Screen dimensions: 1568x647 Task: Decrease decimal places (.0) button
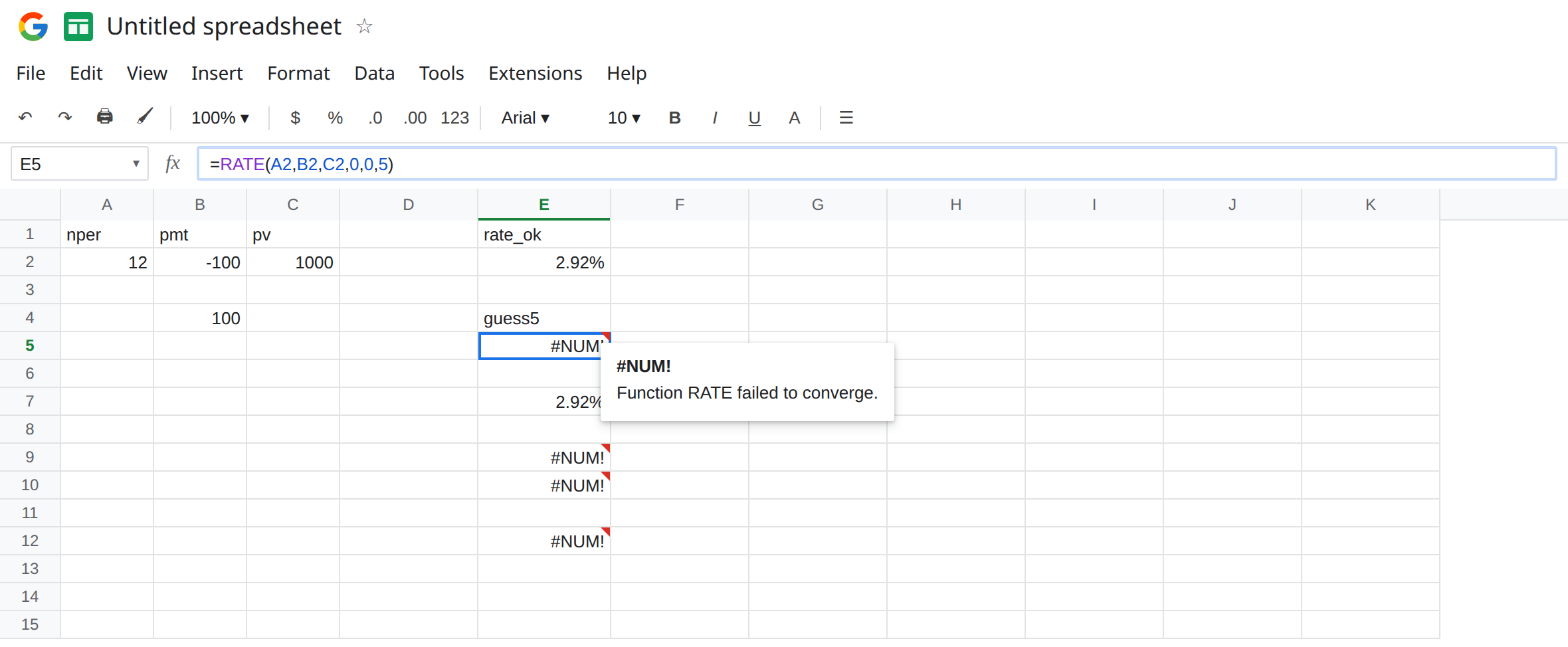click(x=375, y=118)
